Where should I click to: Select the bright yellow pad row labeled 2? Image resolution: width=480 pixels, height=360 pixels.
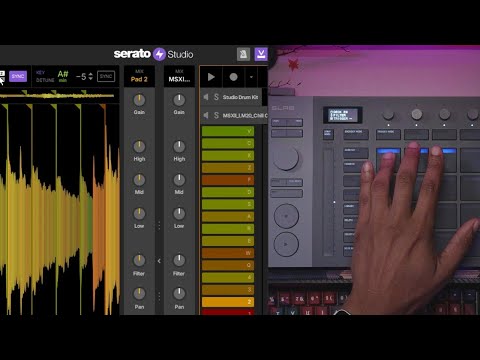pos(228,302)
